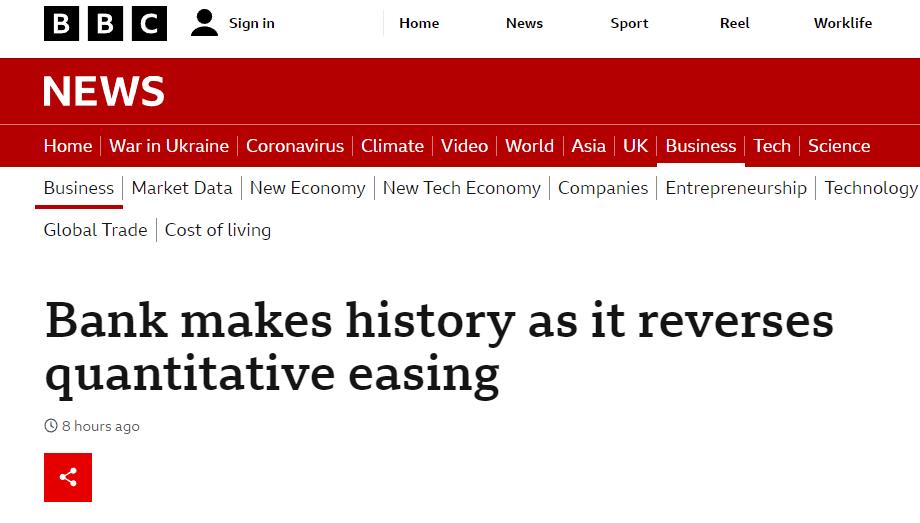
Task: Open Coronavirus section
Action: pos(295,146)
